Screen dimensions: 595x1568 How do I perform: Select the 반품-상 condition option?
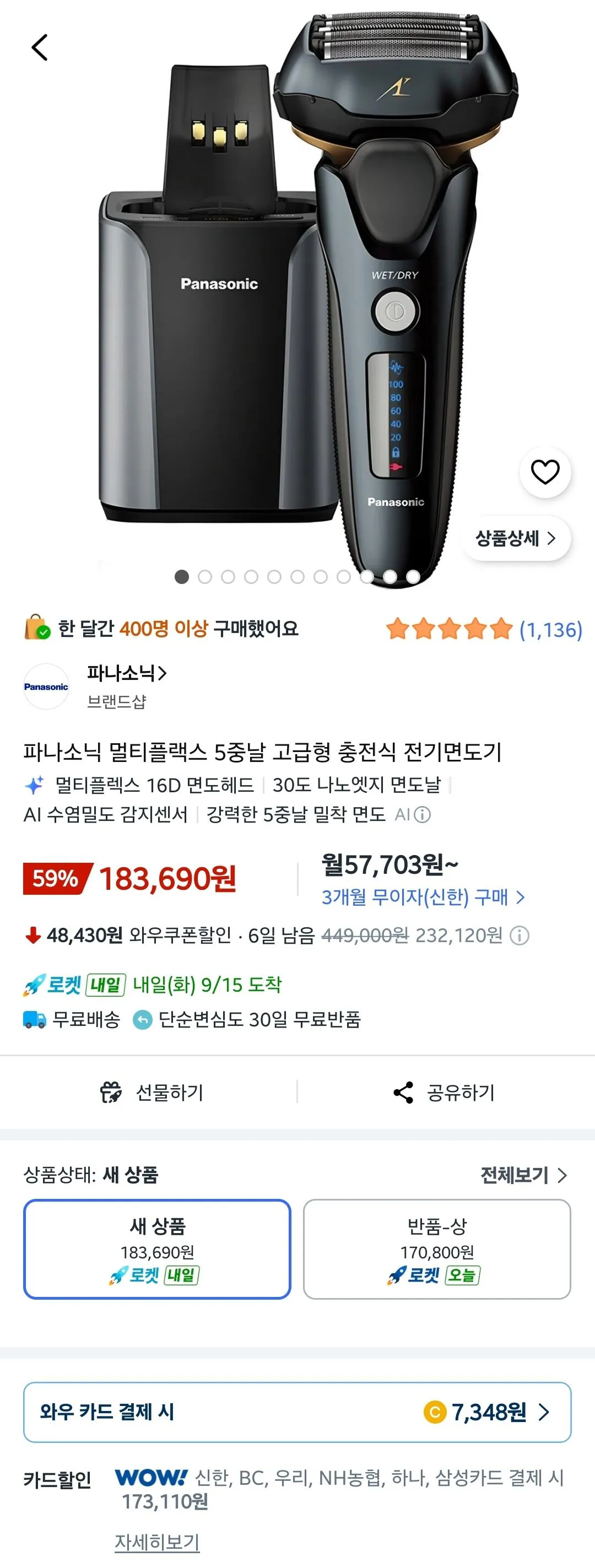(x=437, y=1249)
